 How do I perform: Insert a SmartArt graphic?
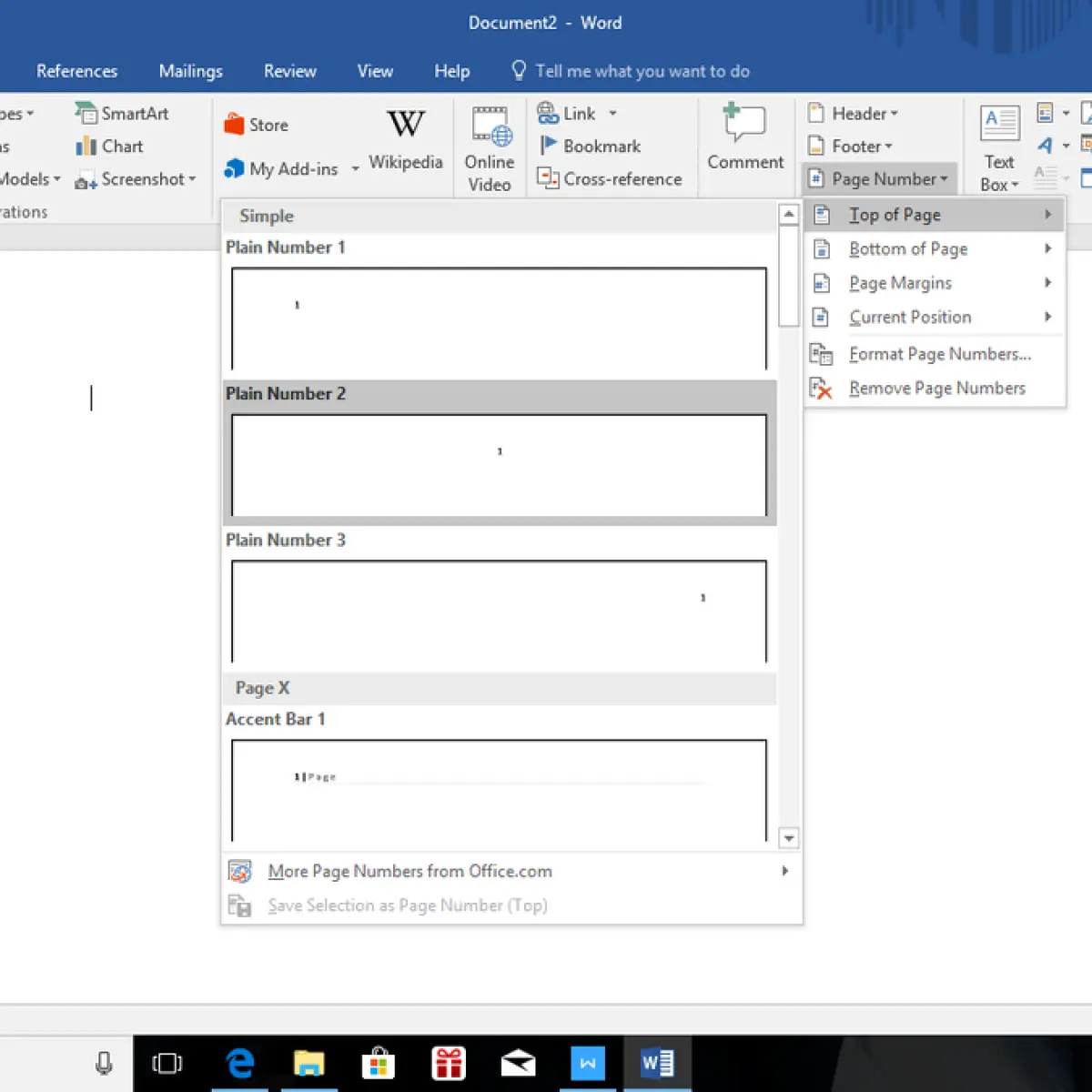pyautogui.click(x=122, y=114)
